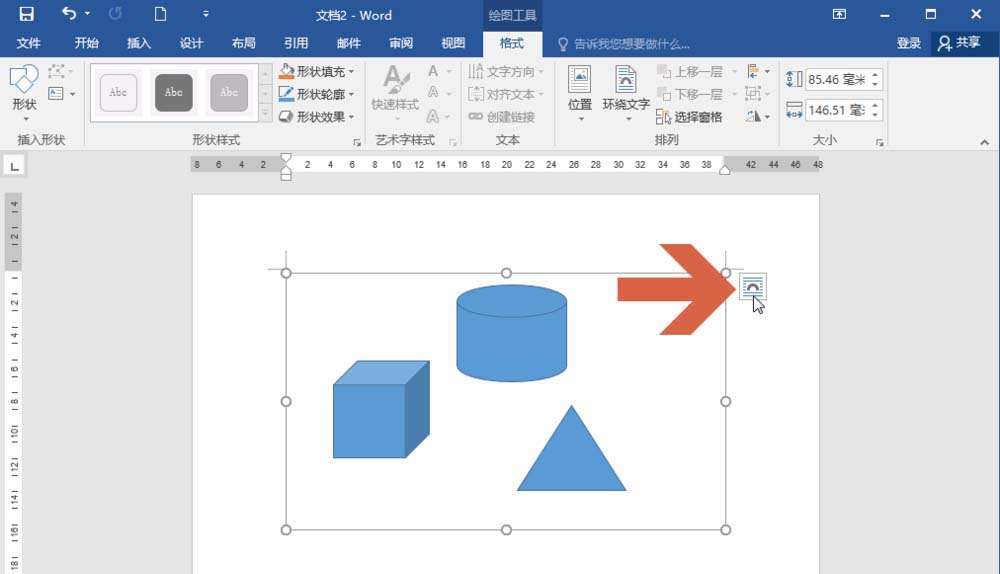The width and height of the screenshot is (1000, 574).
Task: Open 形状效果 shape effects menu
Action: 316,117
